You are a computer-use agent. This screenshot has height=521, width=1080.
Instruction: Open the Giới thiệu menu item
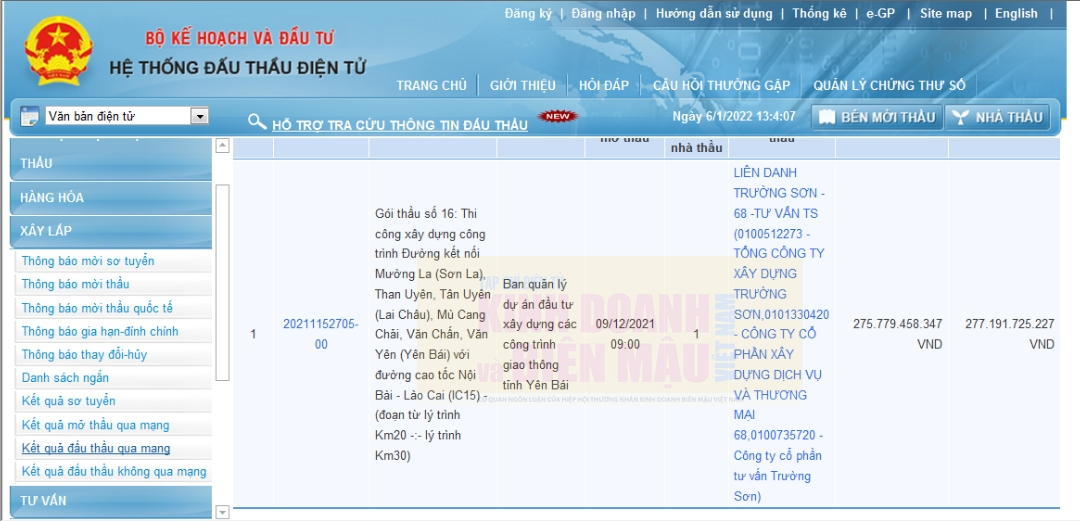[522, 85]
